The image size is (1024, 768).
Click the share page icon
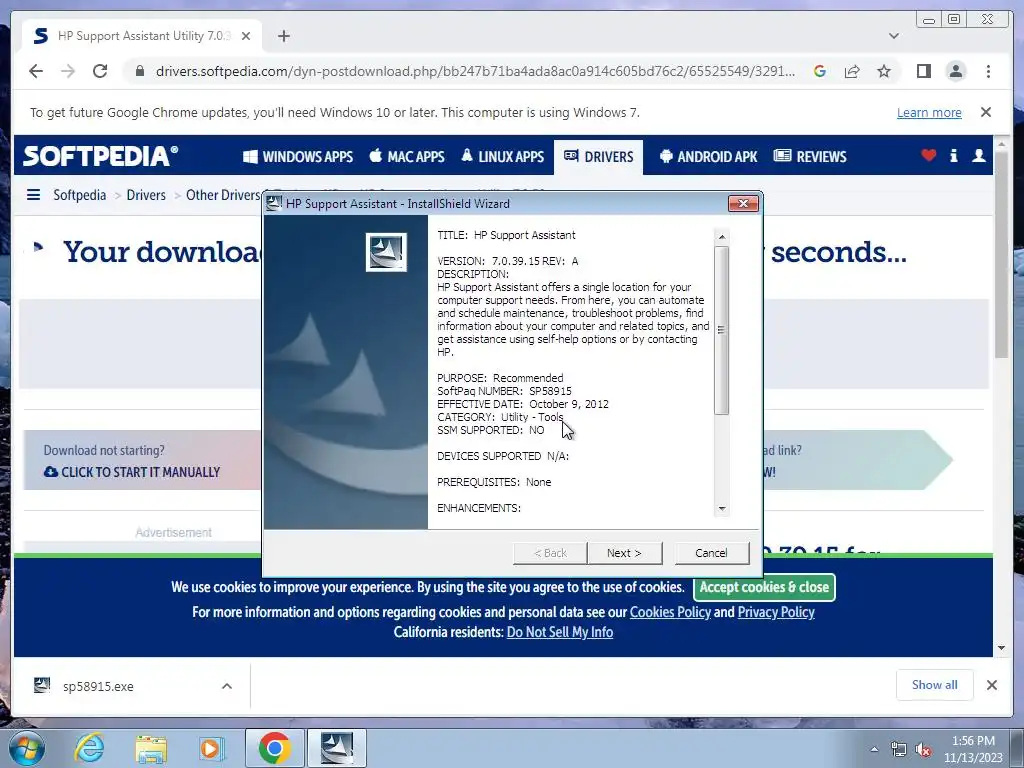click(x=852, y=71)
